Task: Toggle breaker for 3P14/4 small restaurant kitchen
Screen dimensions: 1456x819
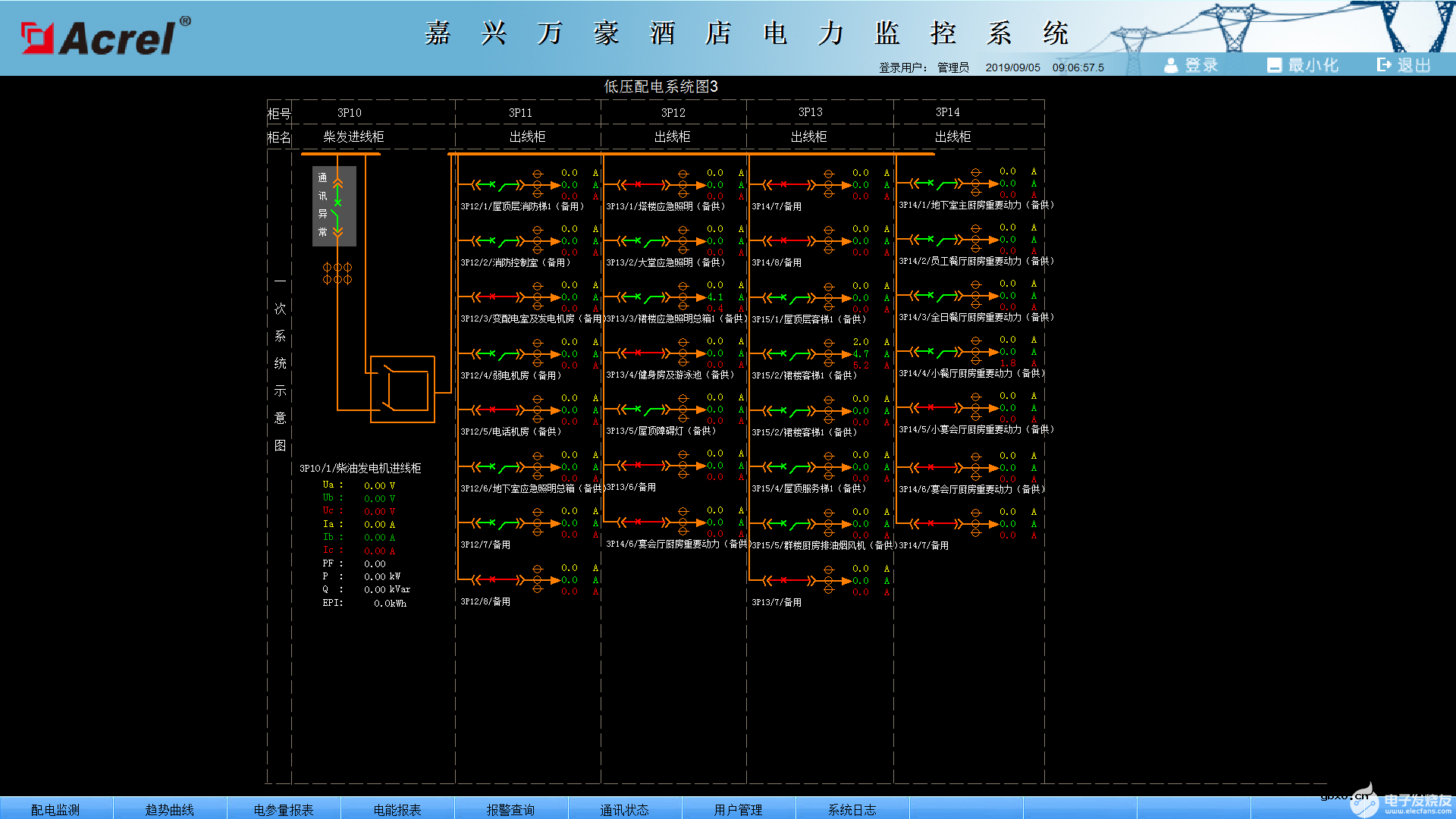Action: (x=935, y=352)
